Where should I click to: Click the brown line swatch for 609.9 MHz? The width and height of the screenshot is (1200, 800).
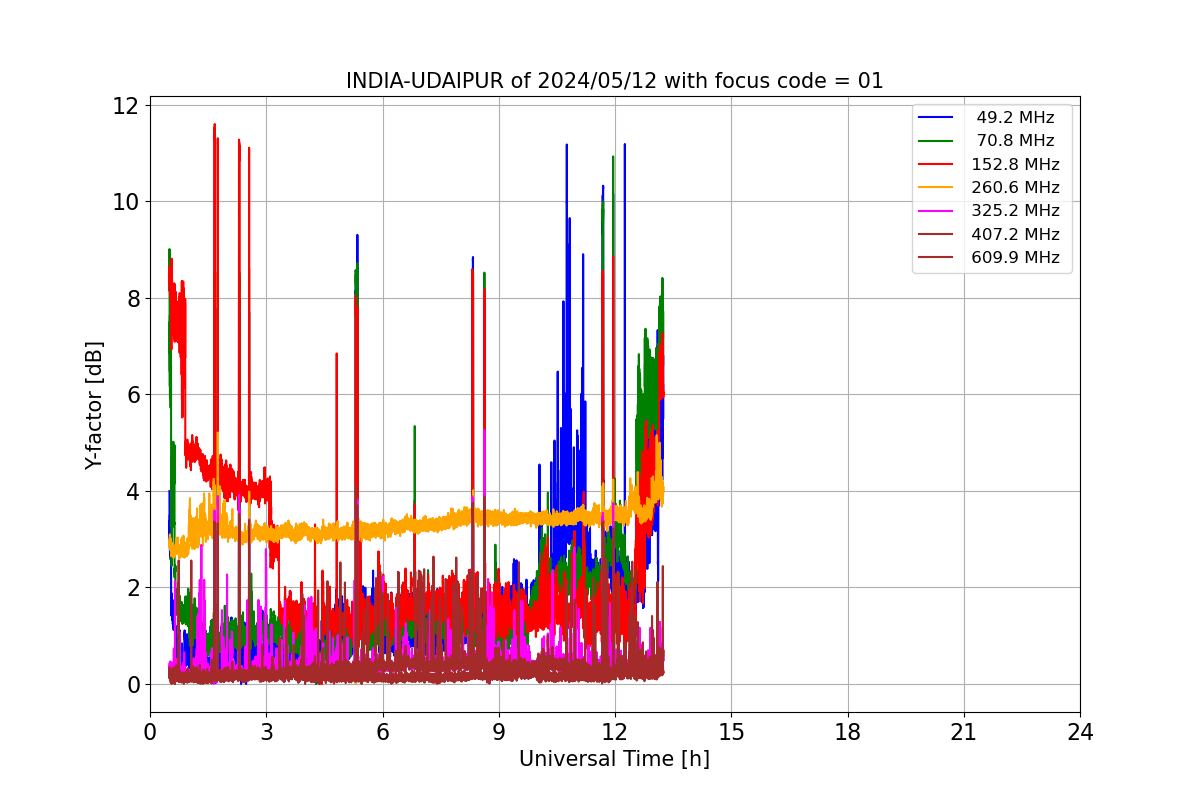pos(935,257)
